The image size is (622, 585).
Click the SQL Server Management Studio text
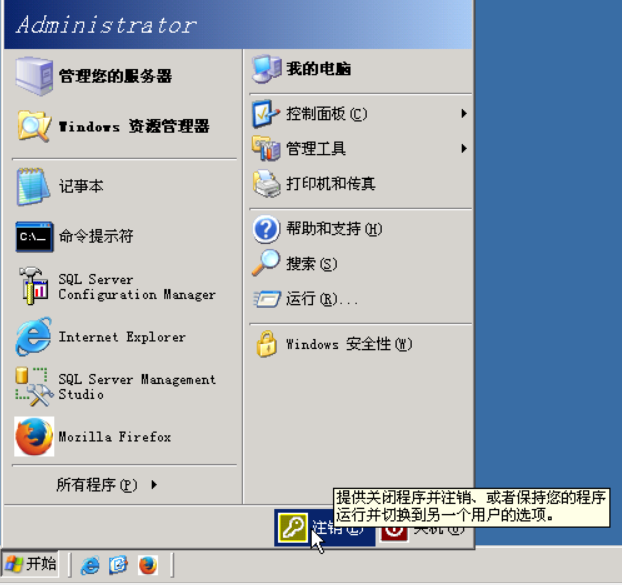[x=137, y=387]
